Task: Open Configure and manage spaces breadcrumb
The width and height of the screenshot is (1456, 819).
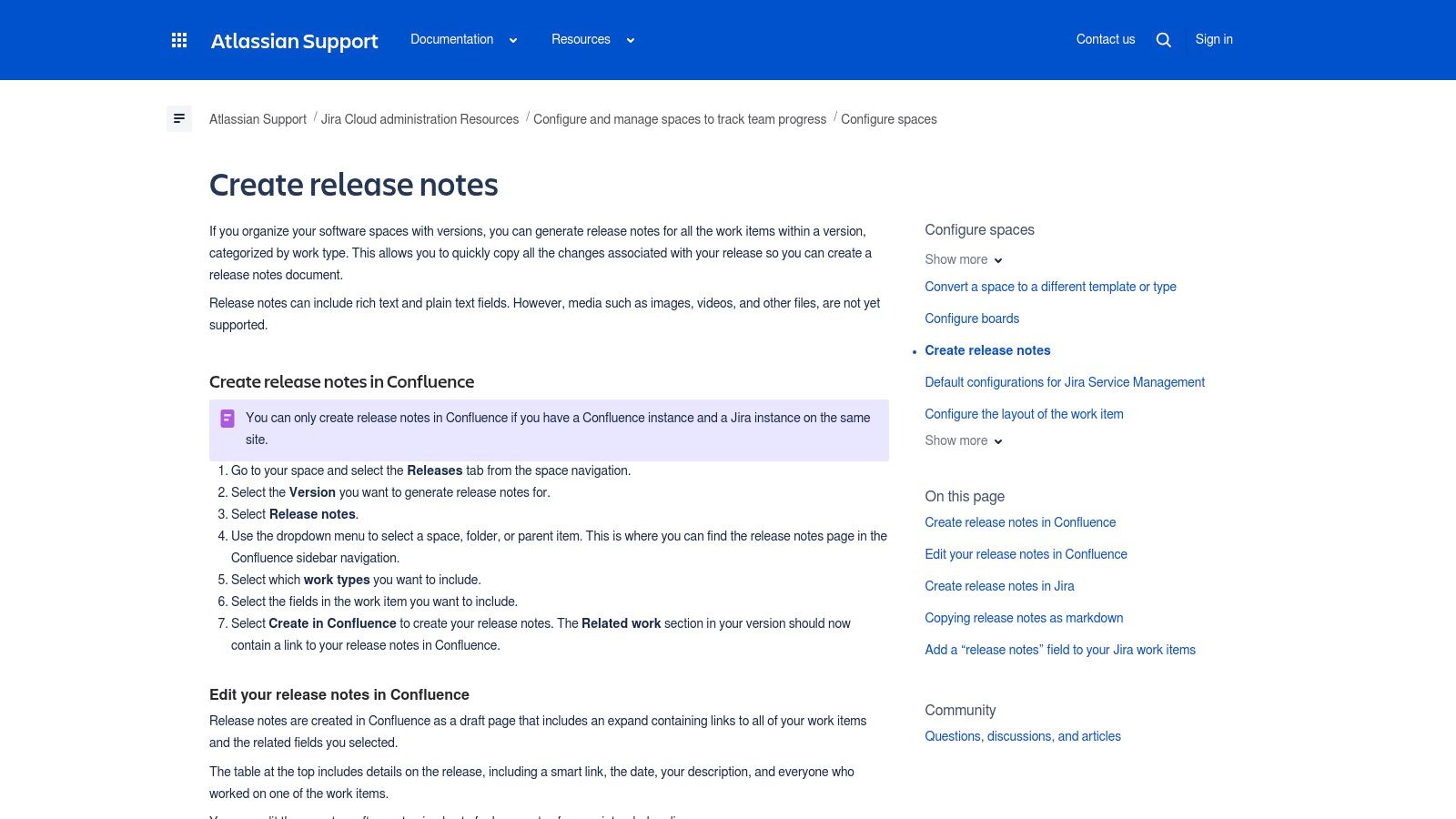Action: point(680,119)
